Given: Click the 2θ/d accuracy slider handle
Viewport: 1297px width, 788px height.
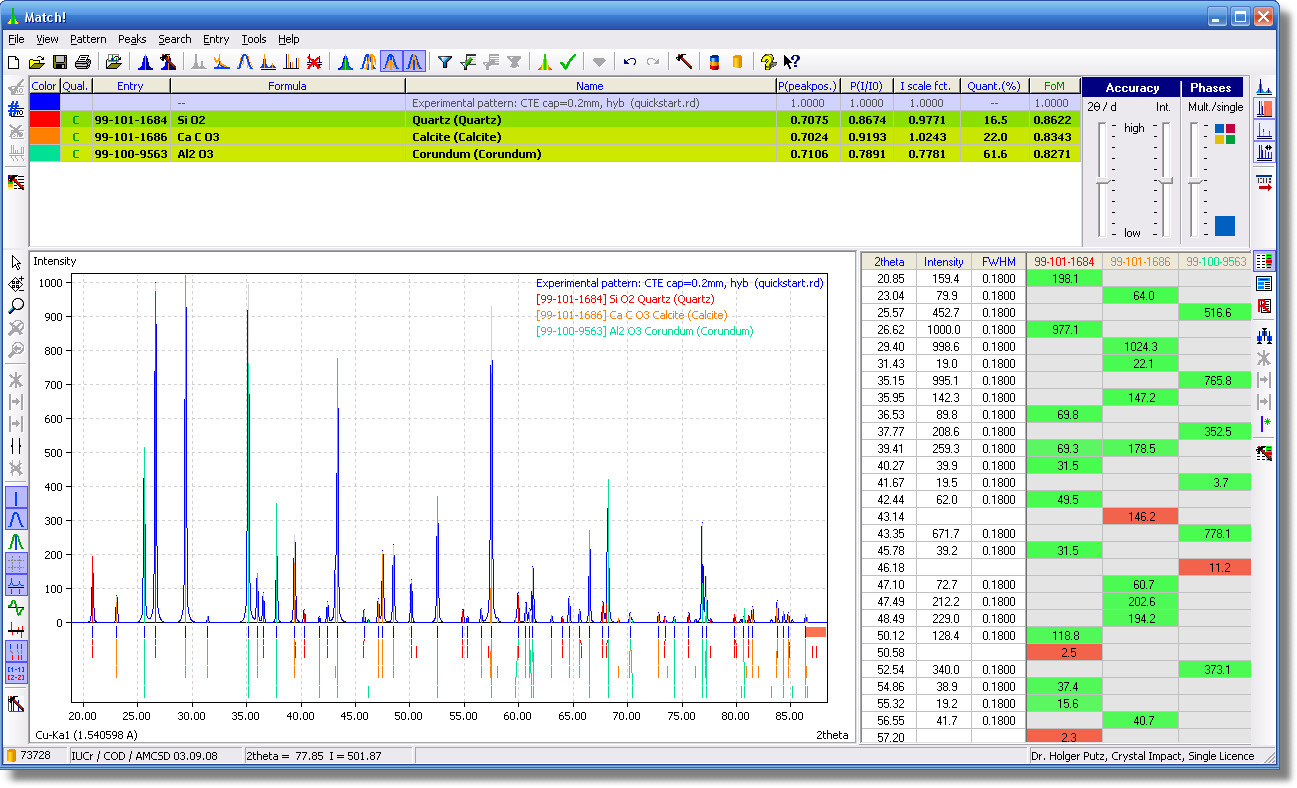Looking at the screenshot, I should tap(1103, 181).
